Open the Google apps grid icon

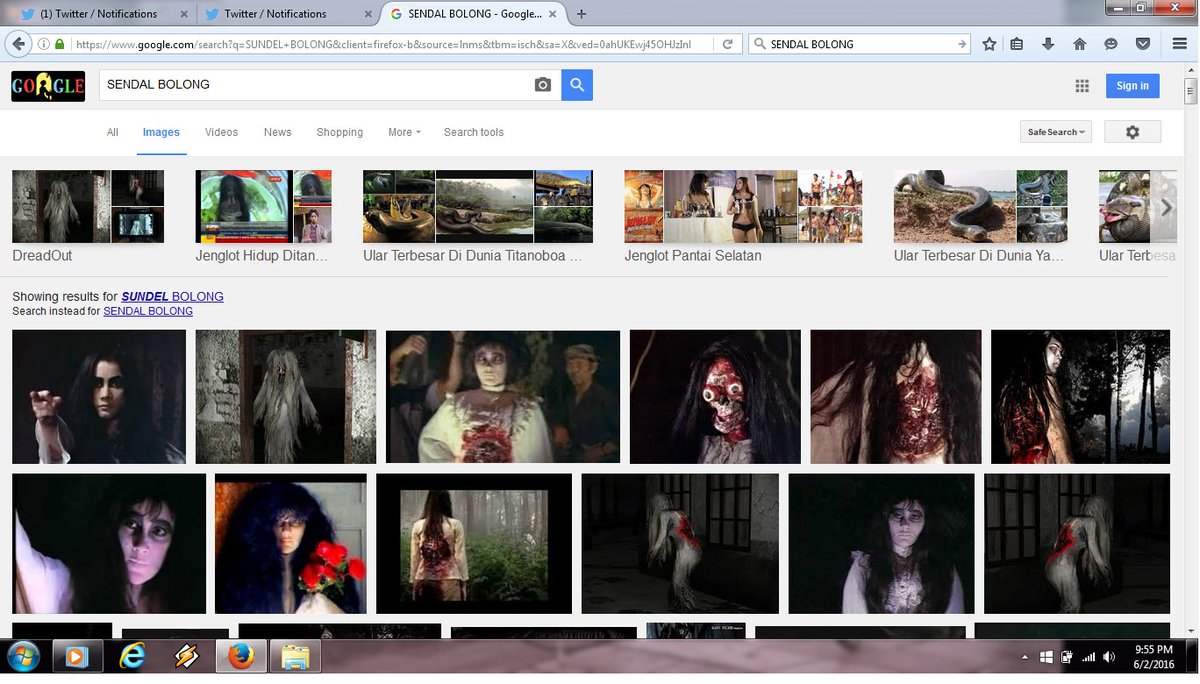pyautogui.click(x=1082, y=86)
